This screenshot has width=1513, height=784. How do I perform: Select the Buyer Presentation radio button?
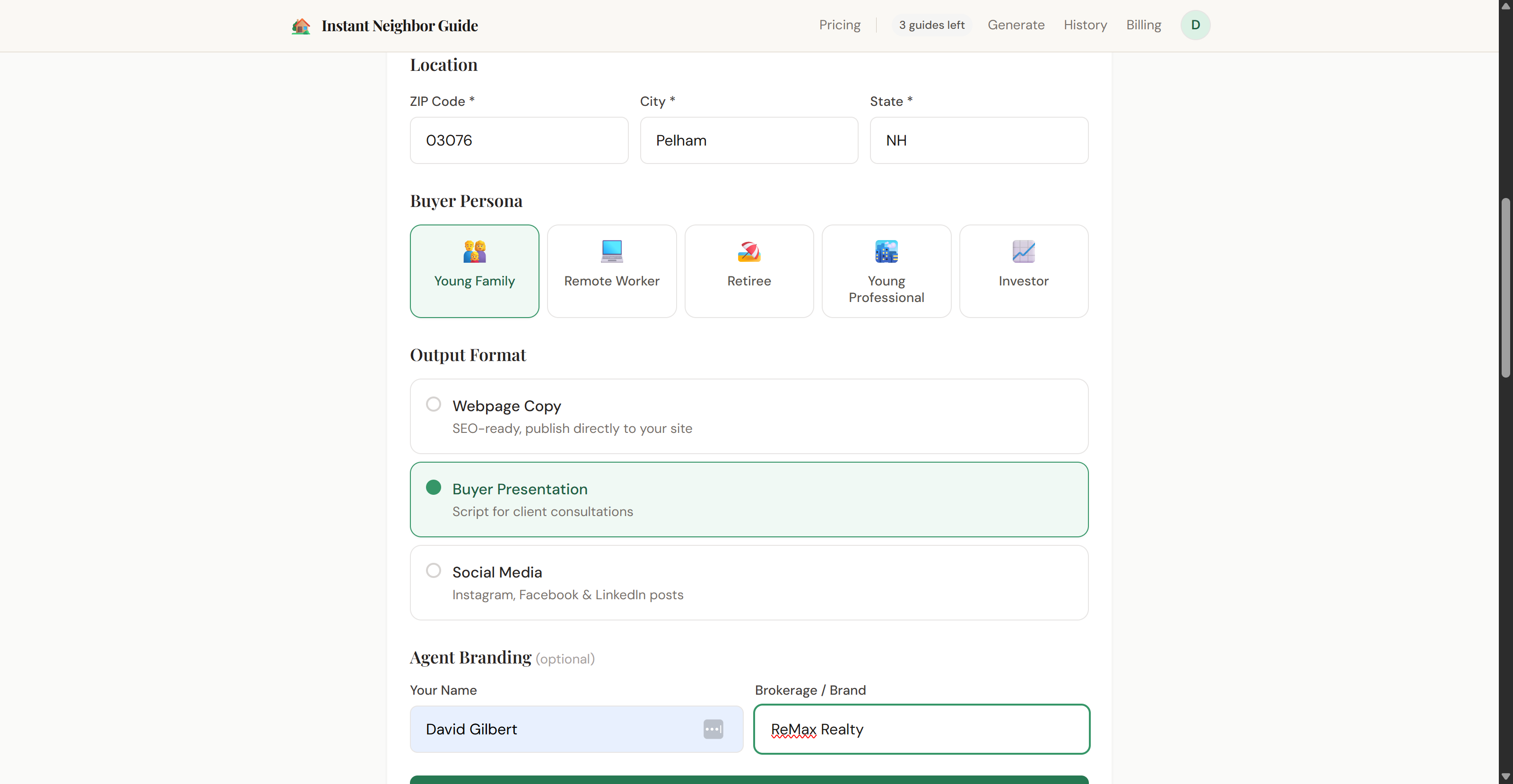pyautogui.click(x=434, y=487)
